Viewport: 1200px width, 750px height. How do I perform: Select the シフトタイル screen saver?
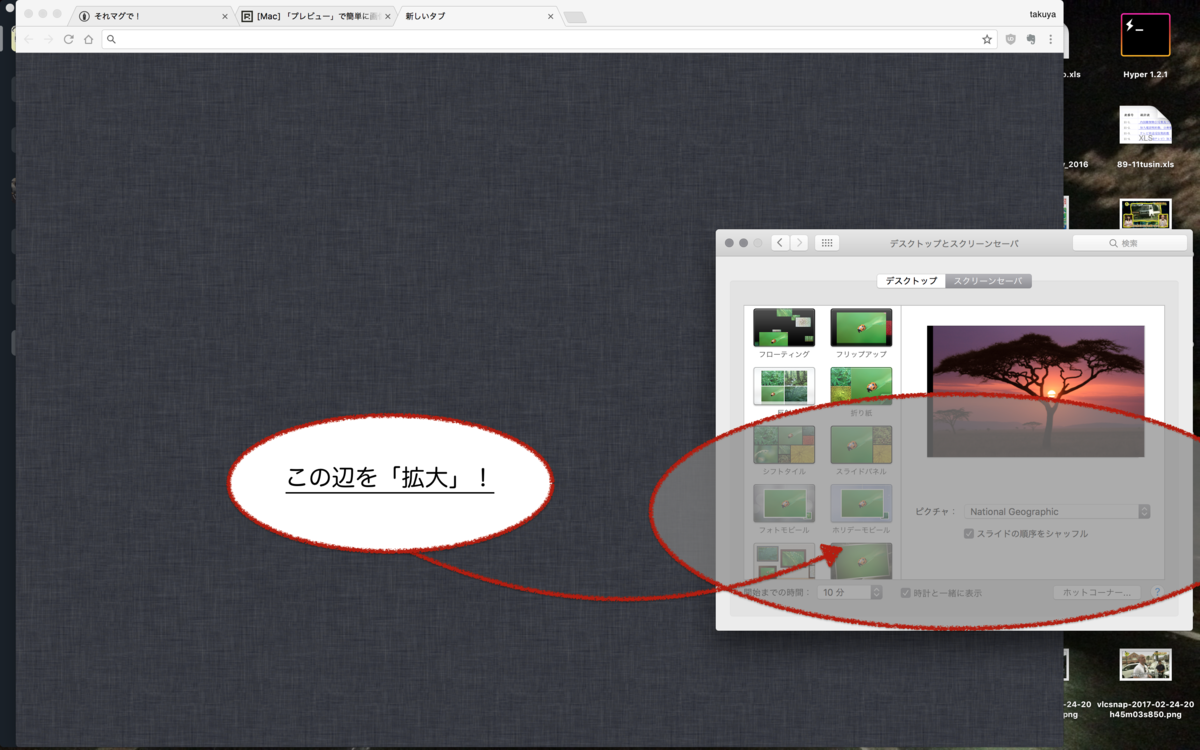pos(784,451)
